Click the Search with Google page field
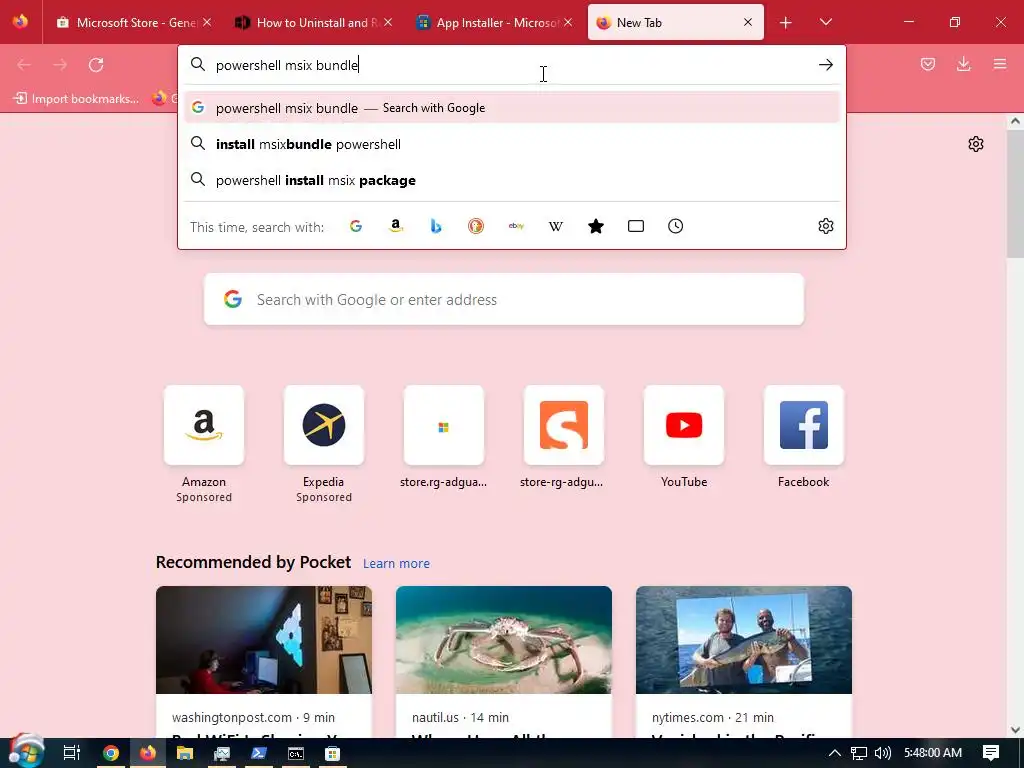Image resolution: width=1024 pixels, height=768 pixels. coord(504,299)
